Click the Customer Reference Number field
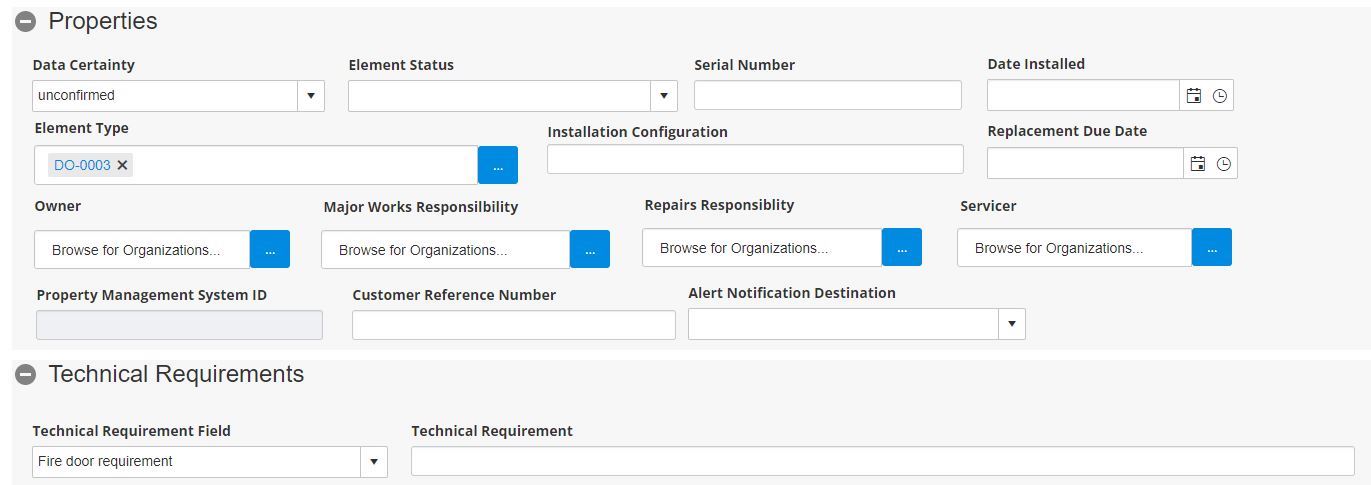 point(513,325)
